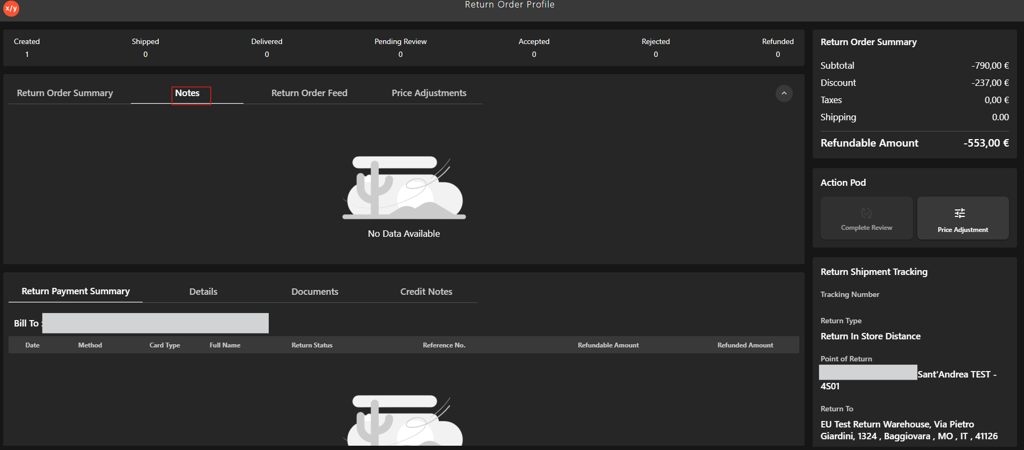Open the Price Adjustments tab
This screenshot has width=1024, height=450.
[429, 93]
